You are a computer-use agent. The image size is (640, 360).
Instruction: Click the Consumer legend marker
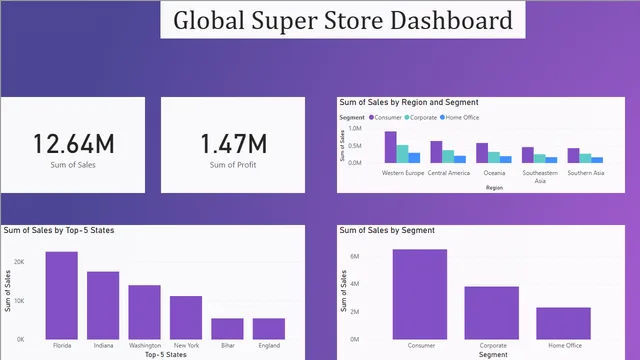tap(371, 118)
